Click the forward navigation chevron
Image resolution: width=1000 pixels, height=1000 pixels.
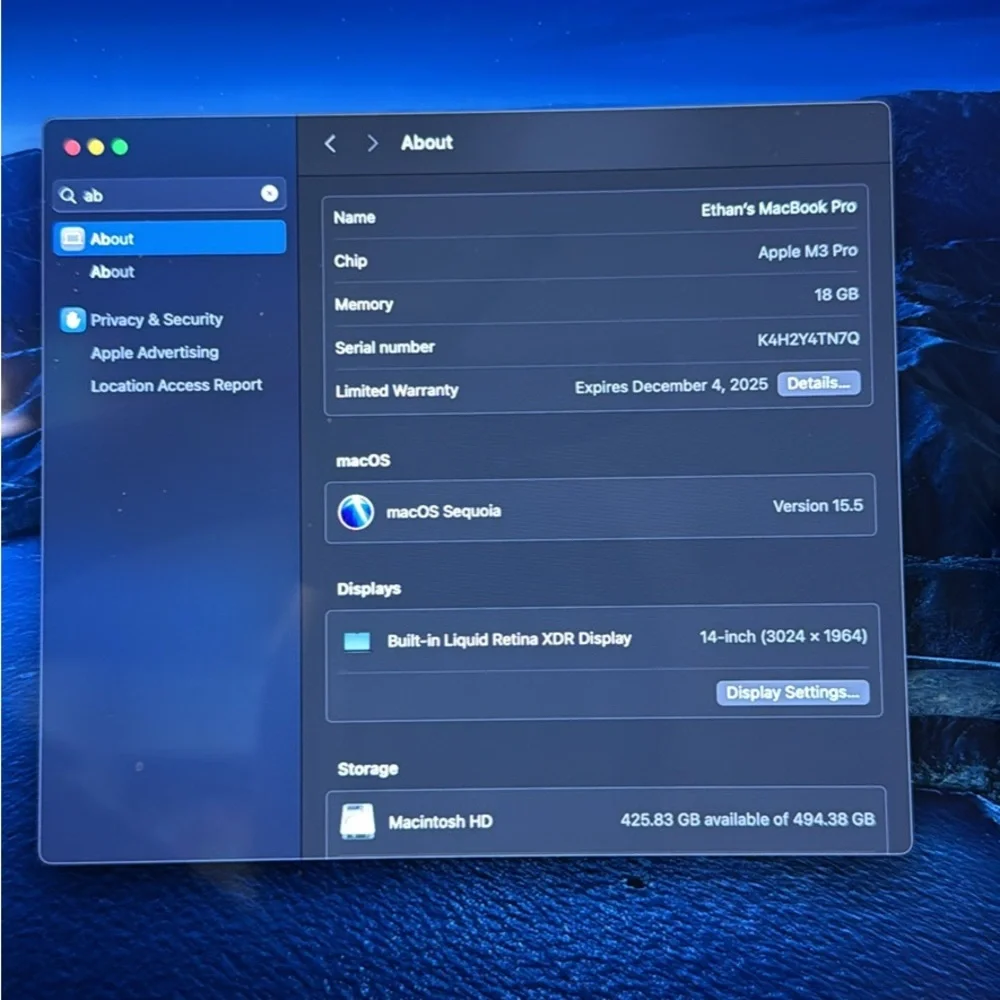click(x=372, y=143)
